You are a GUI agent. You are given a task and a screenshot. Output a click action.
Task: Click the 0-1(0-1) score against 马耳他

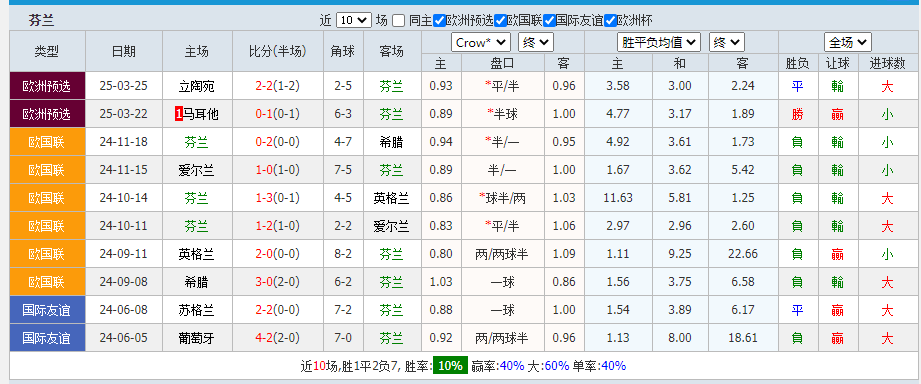(277, 114)
